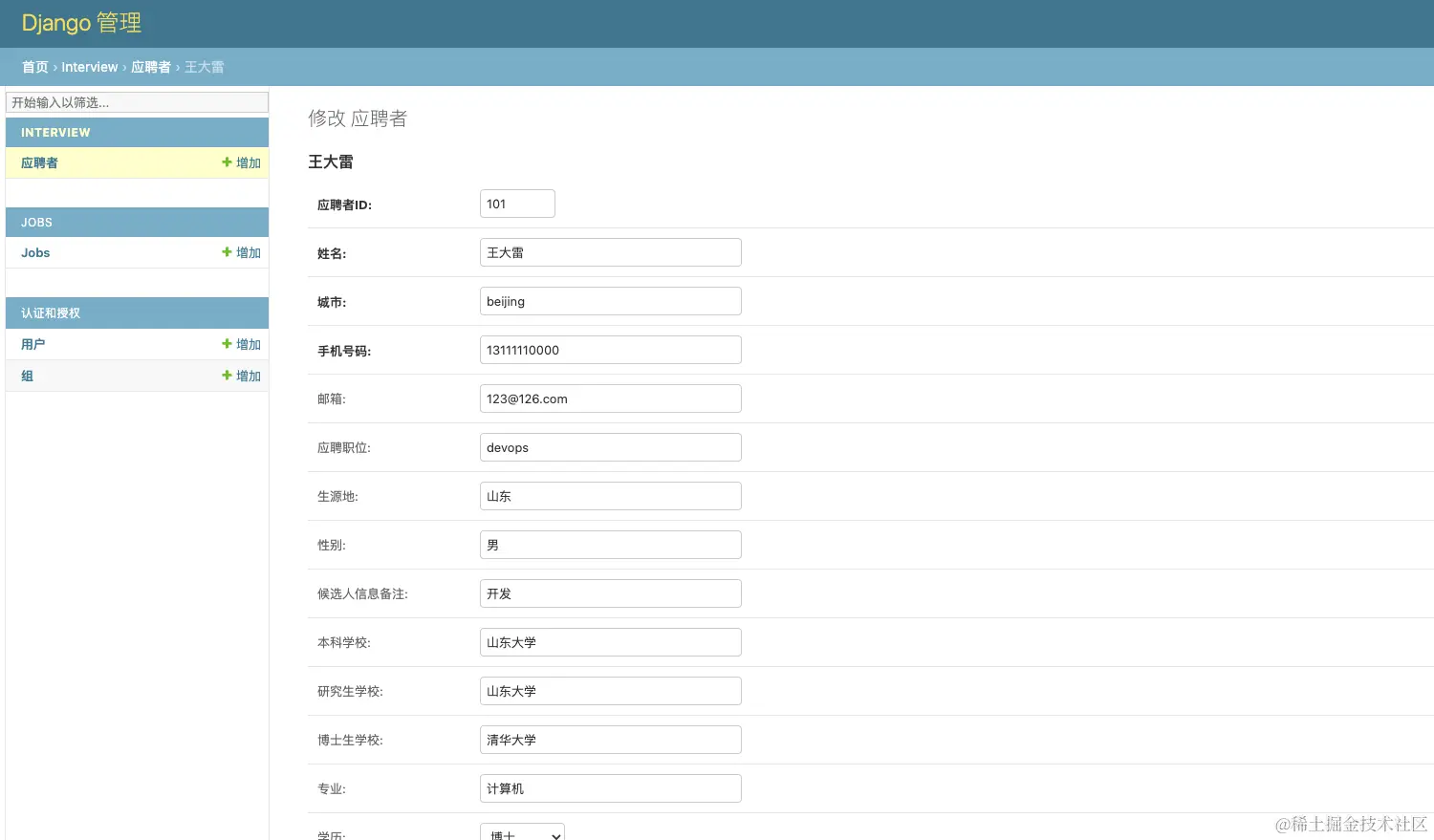The height and width of the screenshot is (840, 1434).
Task: Click the green plus icon beside 用户
Action: coord(228,344)
